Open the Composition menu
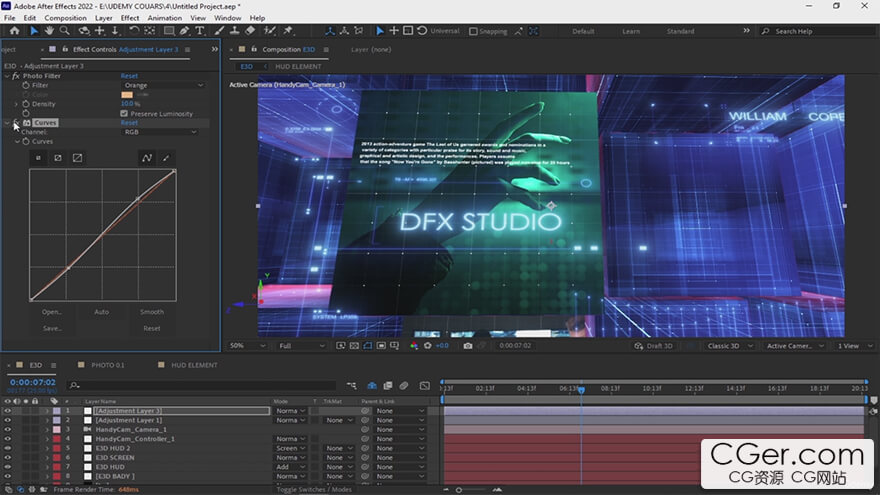Viewport: 880px width, 495px height. click(65, 18)
